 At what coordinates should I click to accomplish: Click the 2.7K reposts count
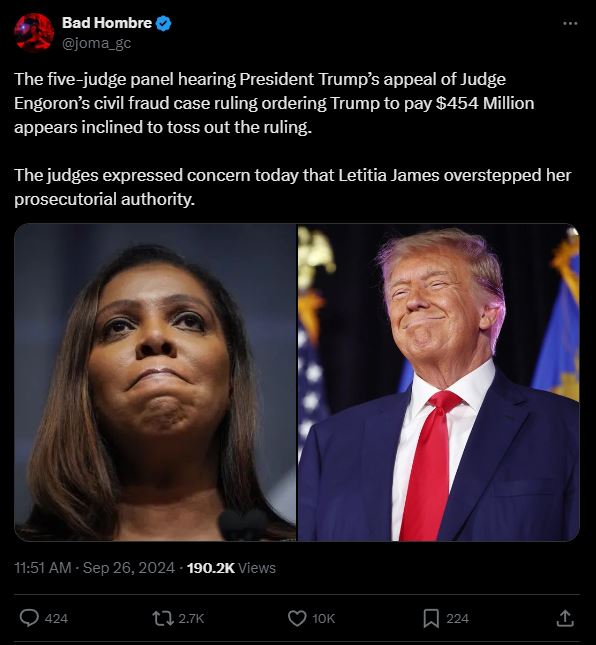click(191, 618)
